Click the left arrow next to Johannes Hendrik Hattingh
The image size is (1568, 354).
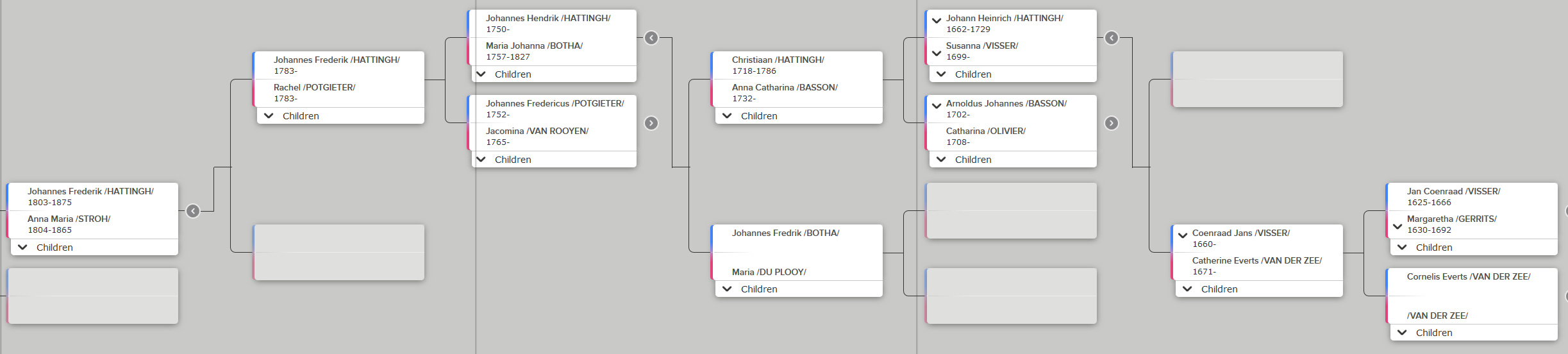pos(651,38)
